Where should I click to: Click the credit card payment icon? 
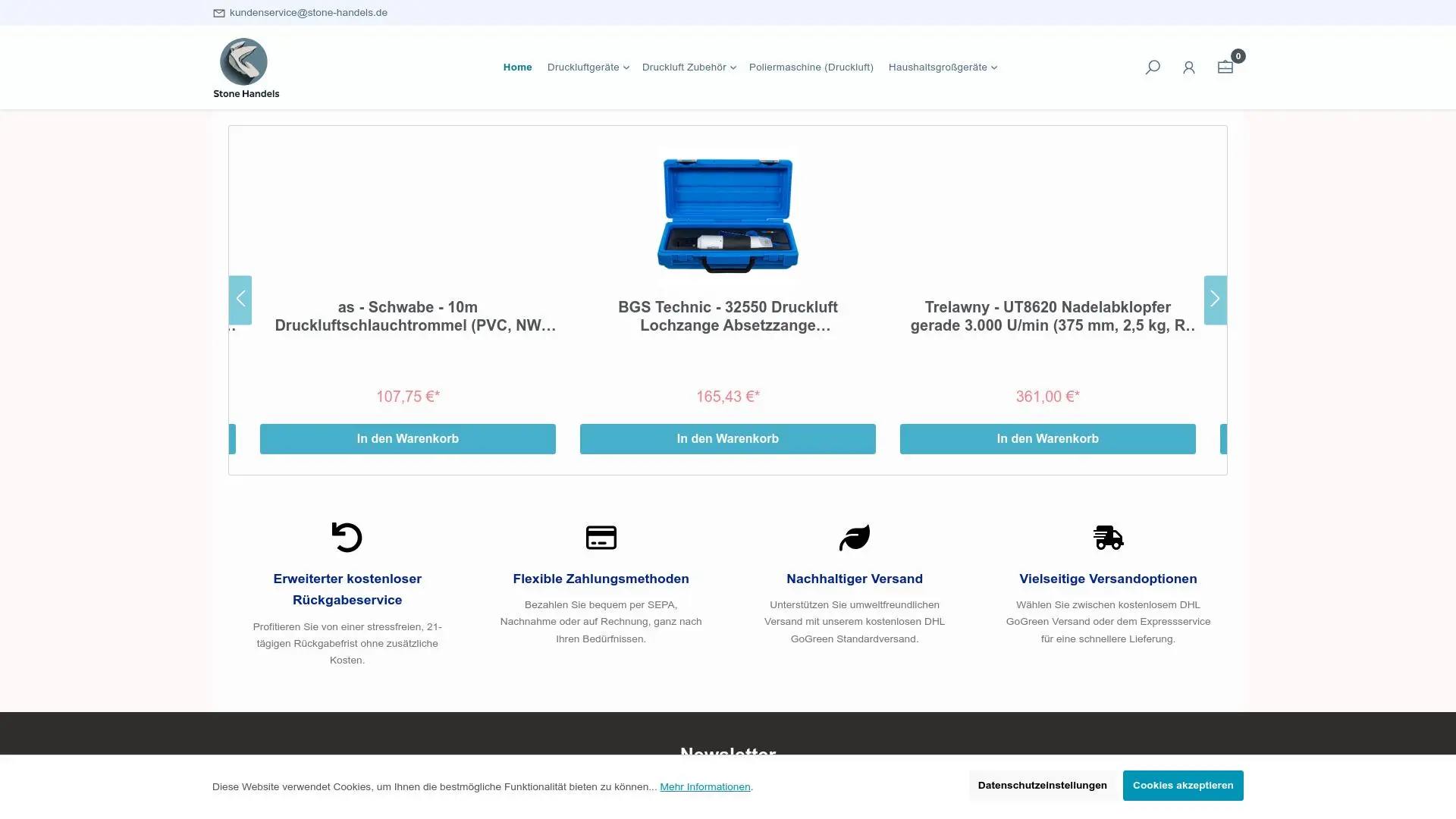click(x=601, y=538)
